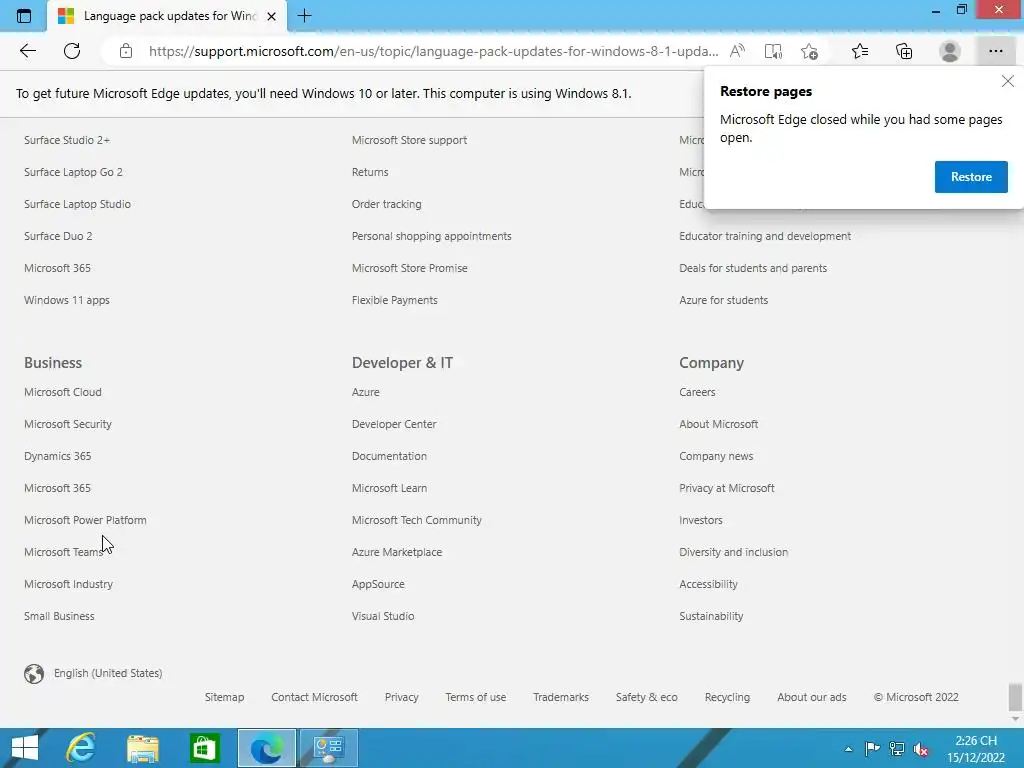
Task: Open Microsoft Tech Community link
Action: (417, 520)
